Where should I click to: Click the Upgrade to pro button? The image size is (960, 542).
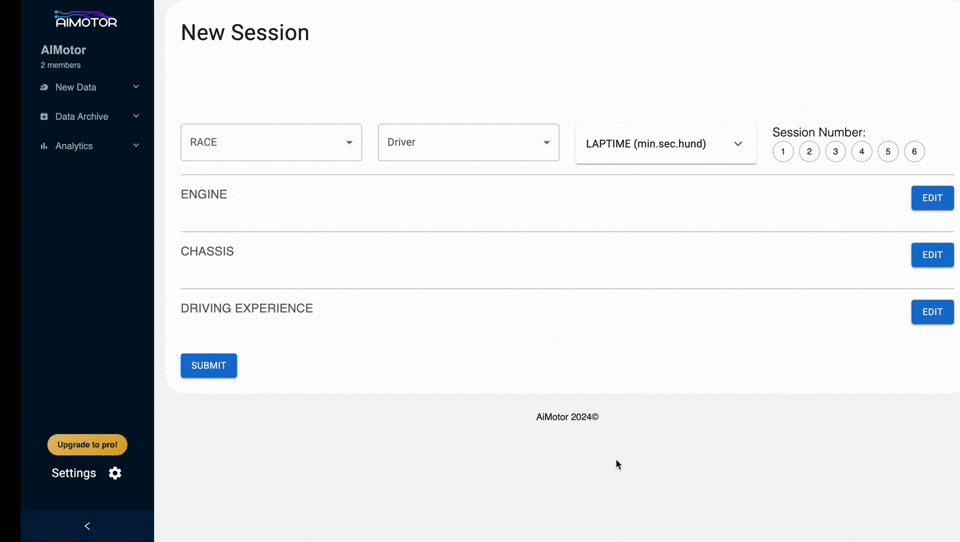pyautogui.click(x=87, y=445)
